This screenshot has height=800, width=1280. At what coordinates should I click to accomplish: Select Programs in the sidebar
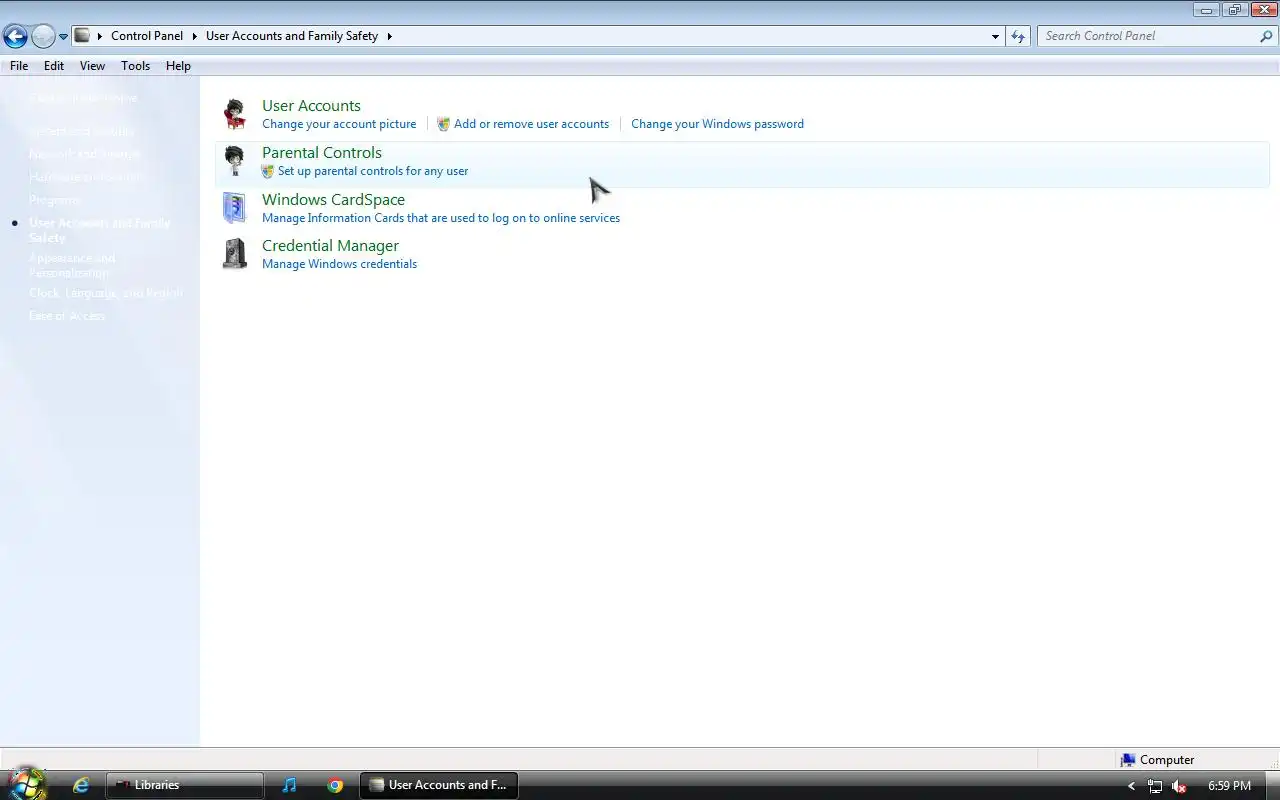point(54,200)
